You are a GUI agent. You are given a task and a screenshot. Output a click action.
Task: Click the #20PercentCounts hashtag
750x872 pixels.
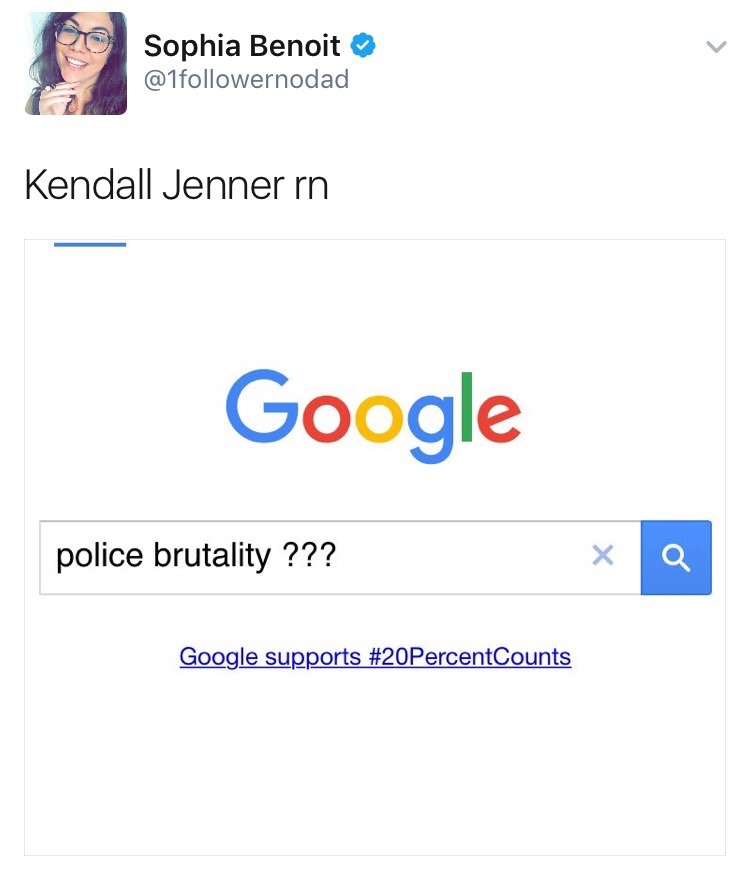(x=470, y=657)
